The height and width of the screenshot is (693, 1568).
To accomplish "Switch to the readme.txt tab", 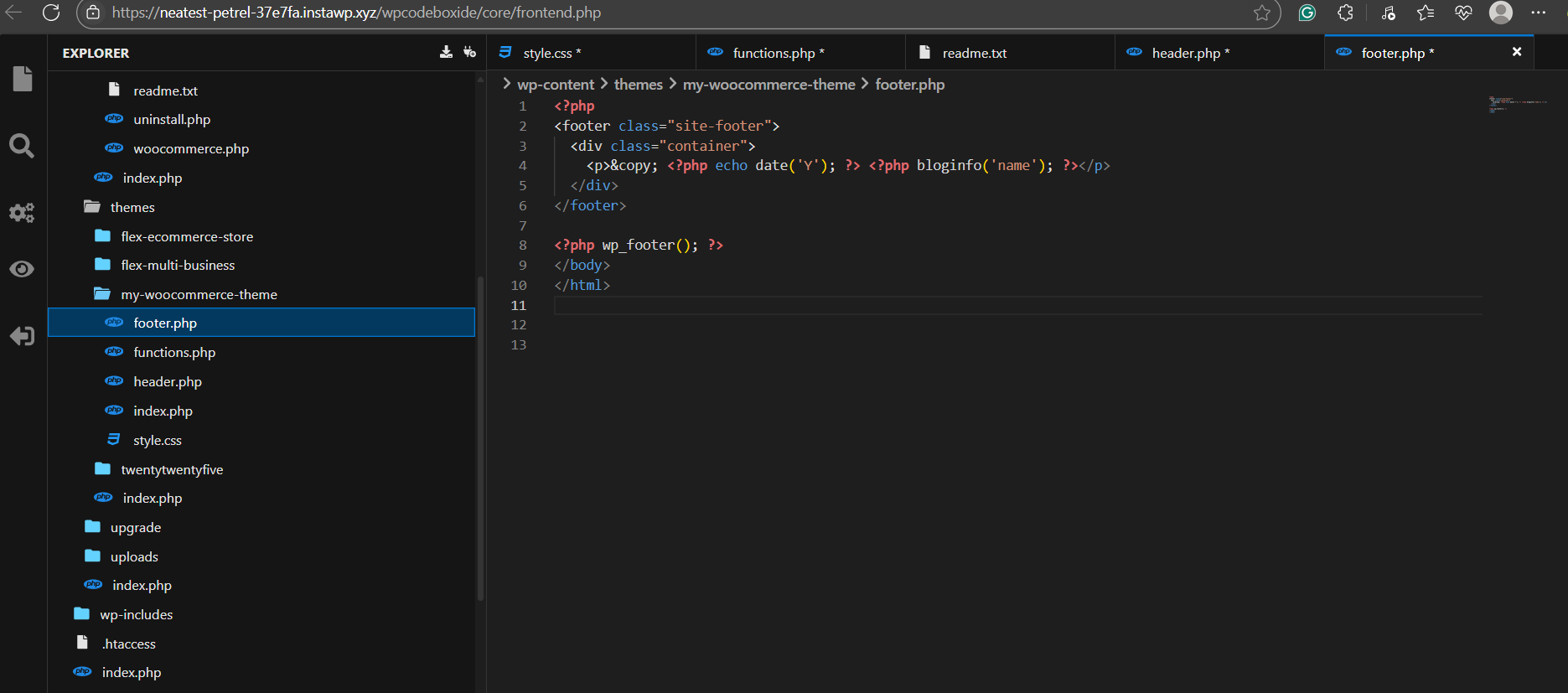I will pyautogui.click(x=1010, y=53).
